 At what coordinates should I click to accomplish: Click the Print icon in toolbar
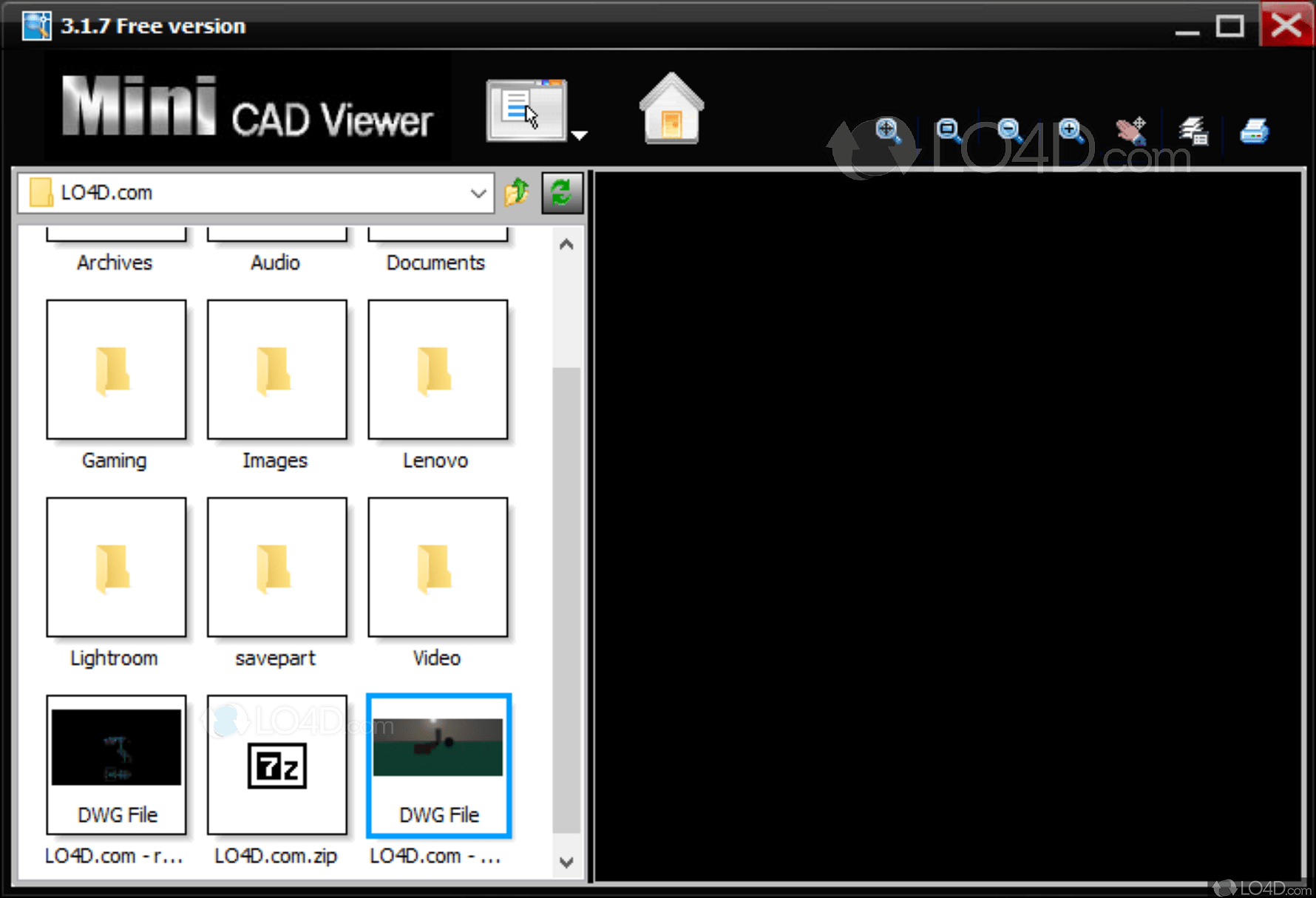(x=1255, y=131)
